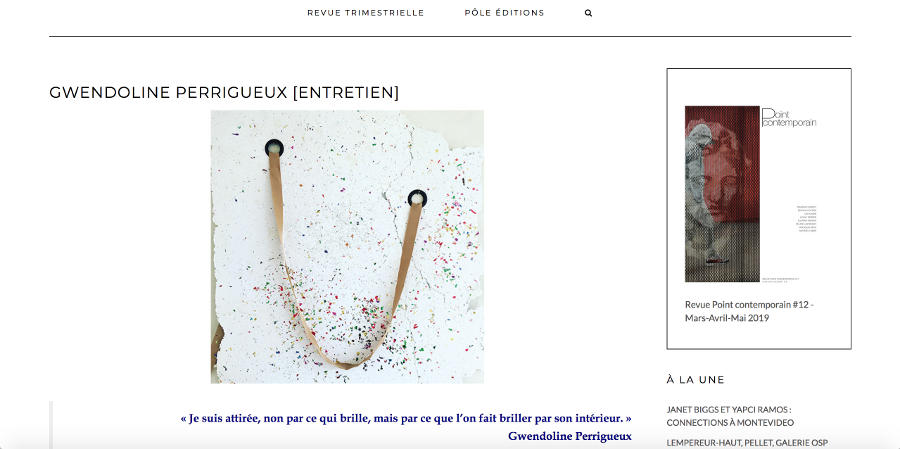Click the Point contemporain logo on cover

coord(789,117)
